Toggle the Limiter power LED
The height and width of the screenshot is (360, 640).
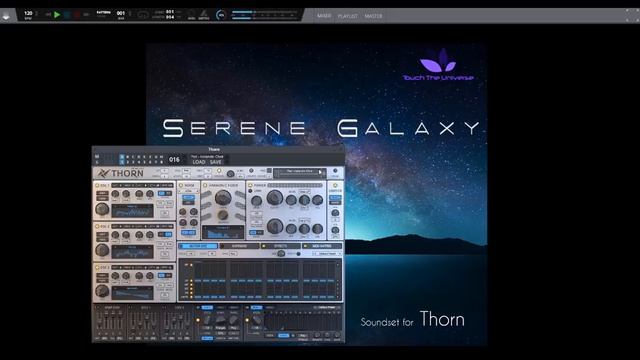point(335,185)
